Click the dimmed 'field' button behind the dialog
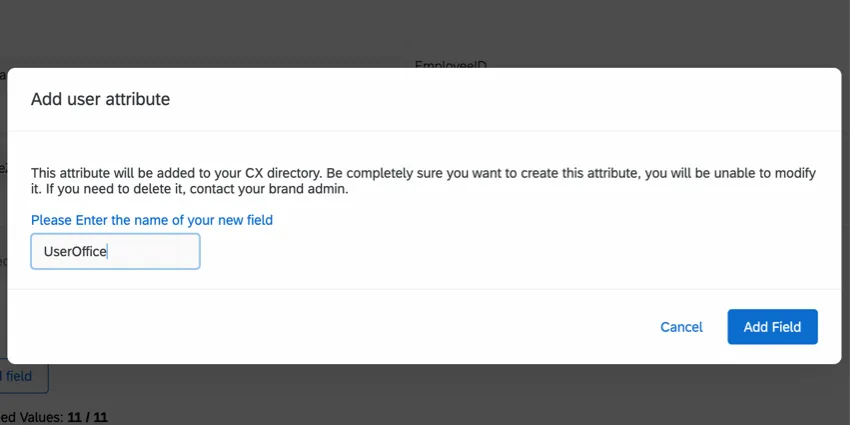The height and width of the screenshot is (425, 850). [x=22, y=377]
